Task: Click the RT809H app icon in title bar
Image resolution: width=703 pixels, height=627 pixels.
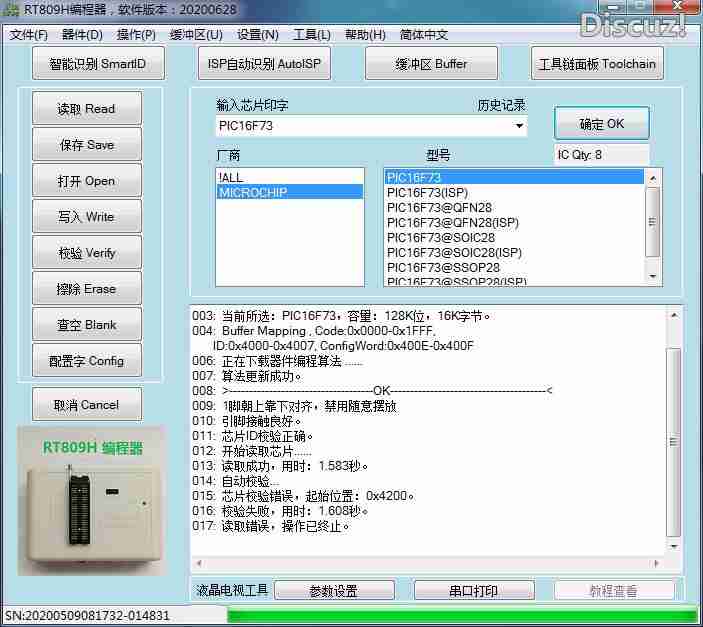Action: pos(11,10)
